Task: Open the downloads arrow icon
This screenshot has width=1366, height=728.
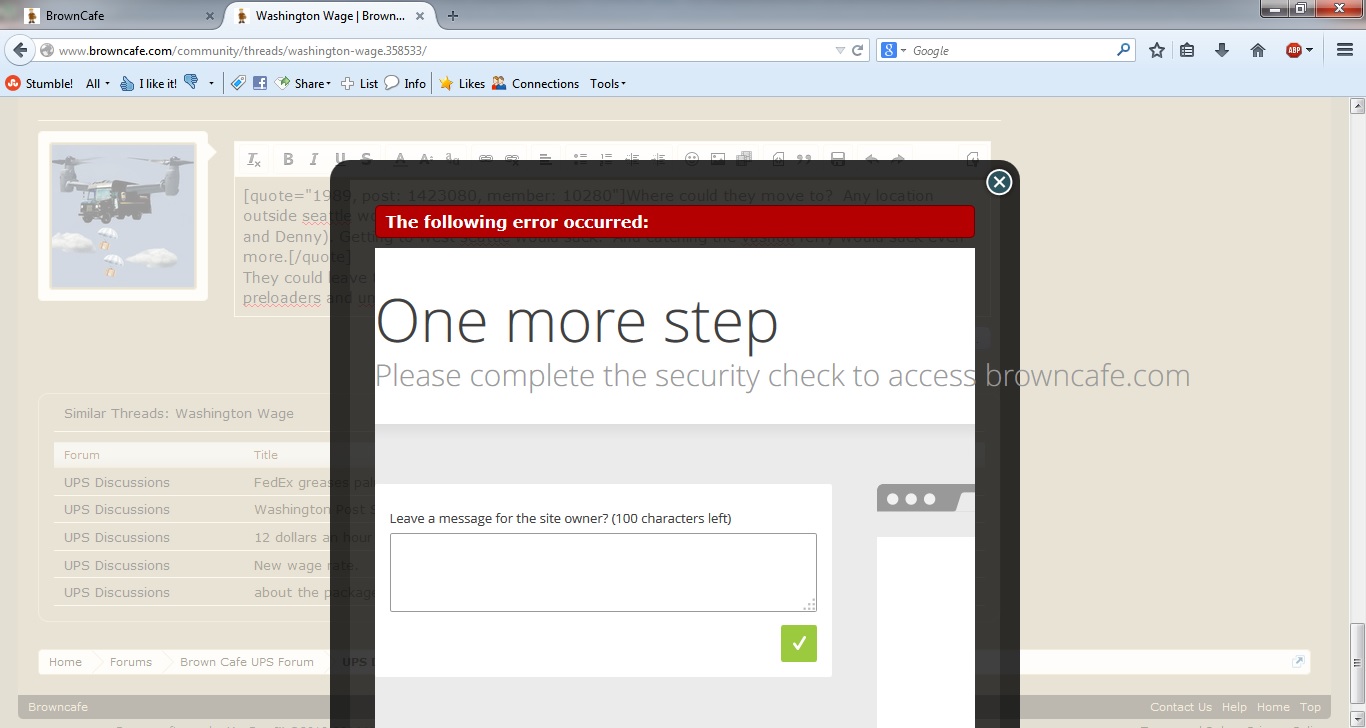Action: click(1221, 50)
